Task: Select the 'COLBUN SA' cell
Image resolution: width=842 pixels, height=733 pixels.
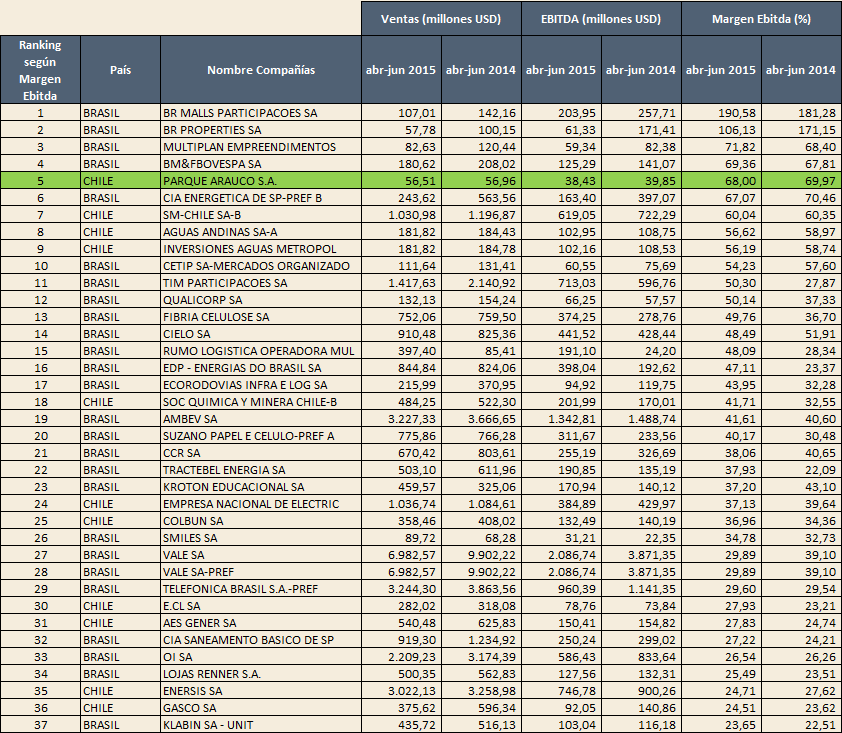Action: (x=261, y=521)
